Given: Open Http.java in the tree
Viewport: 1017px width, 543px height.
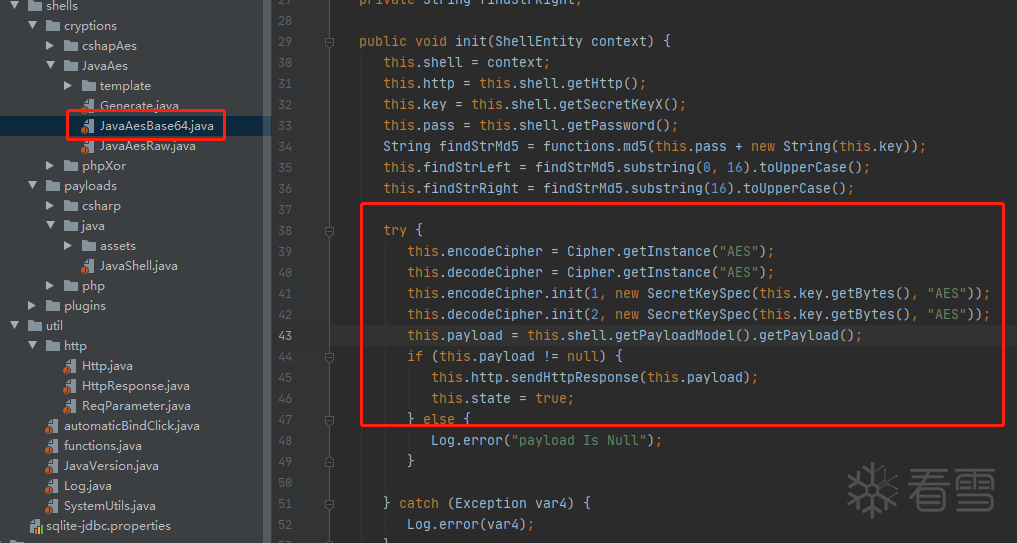Looking at the screenshot, I should pos(107,366).
